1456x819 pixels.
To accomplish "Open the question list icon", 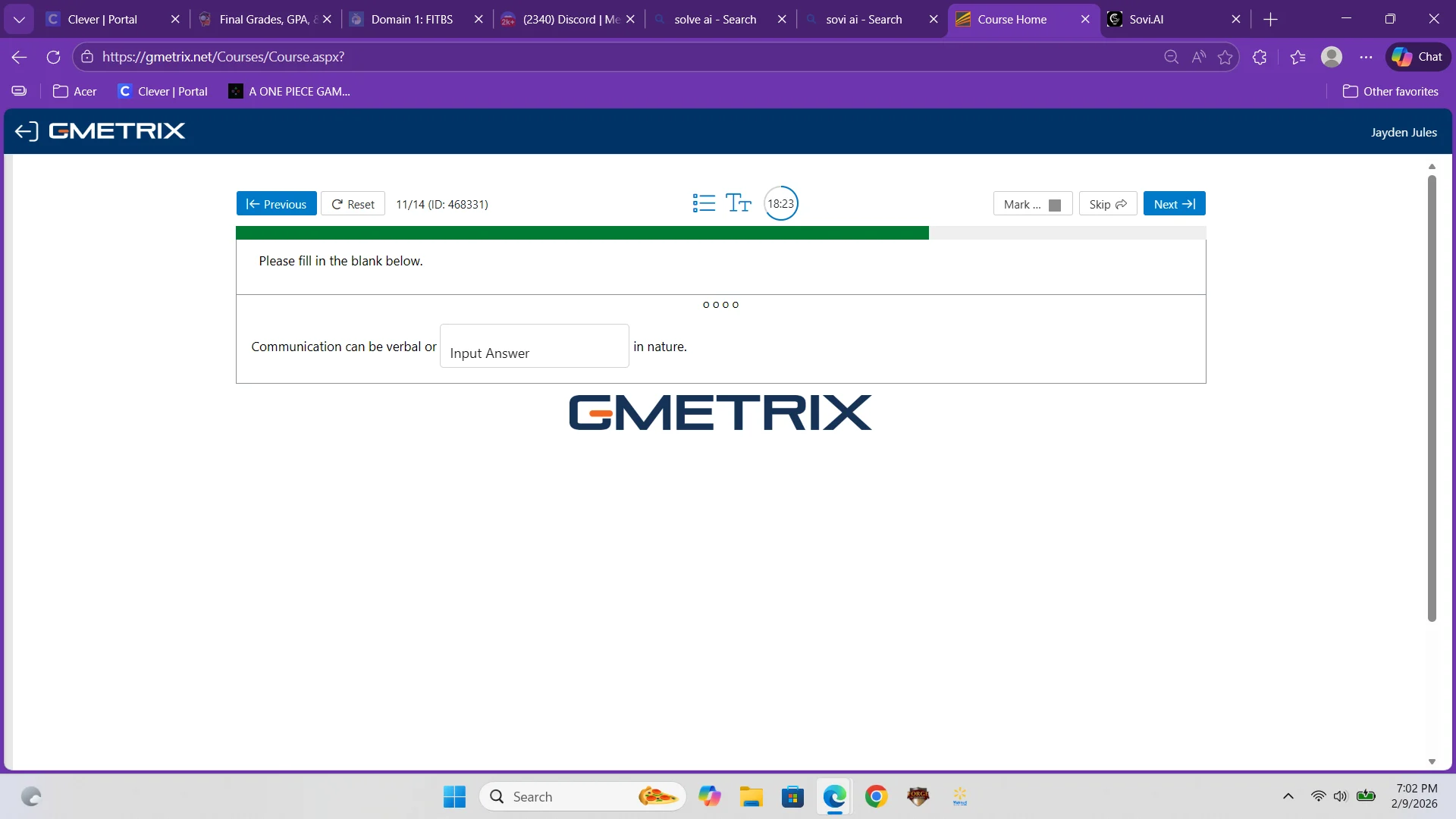I will [704, 203].
